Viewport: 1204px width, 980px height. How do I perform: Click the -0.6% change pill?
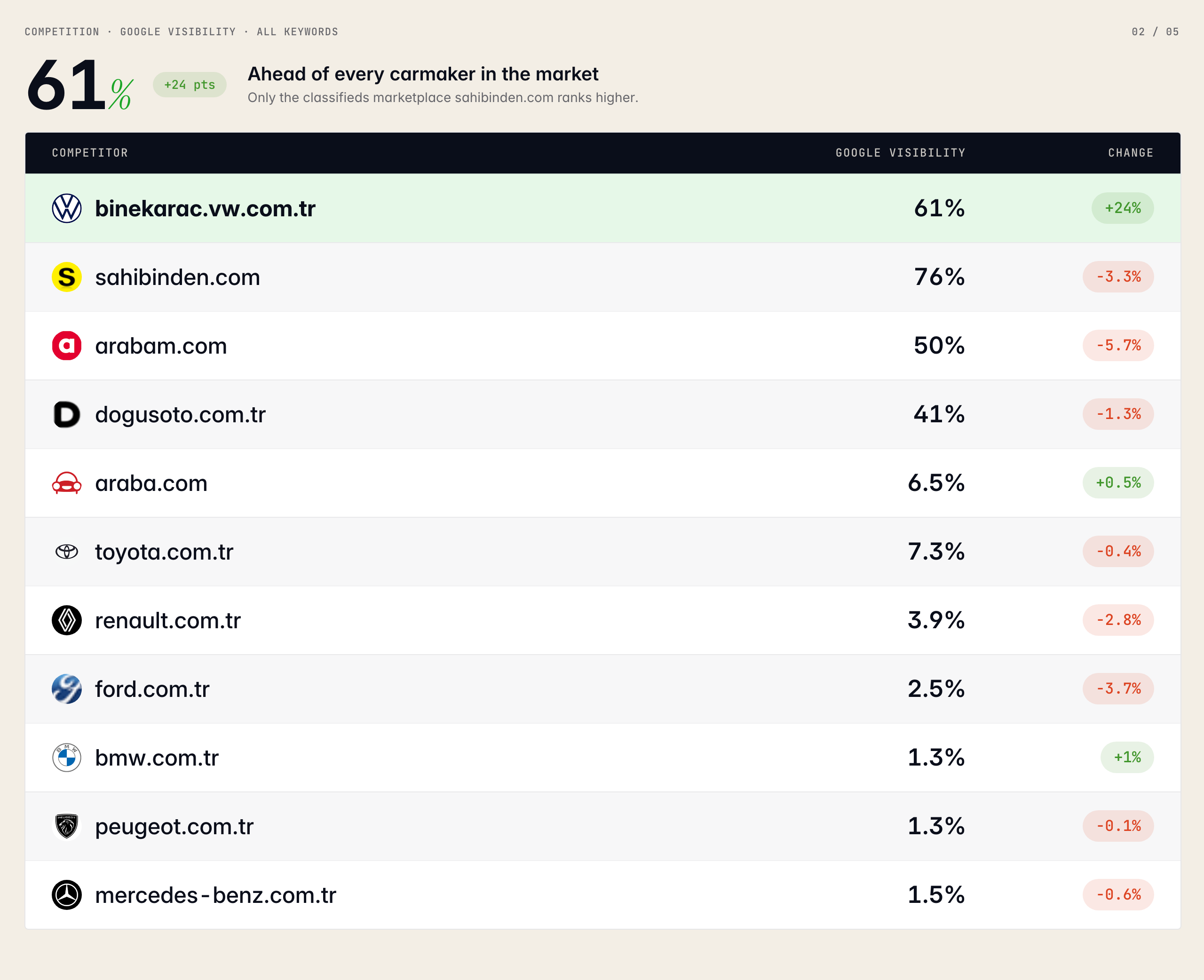click(1118, 895)
